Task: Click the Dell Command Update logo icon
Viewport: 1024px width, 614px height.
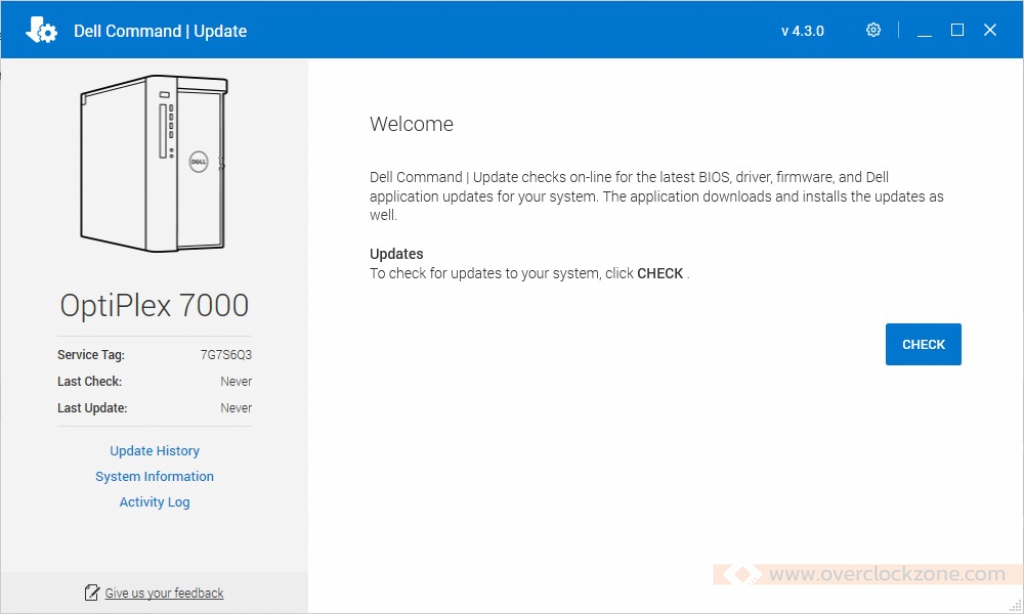Action: [x=41, y=30]
